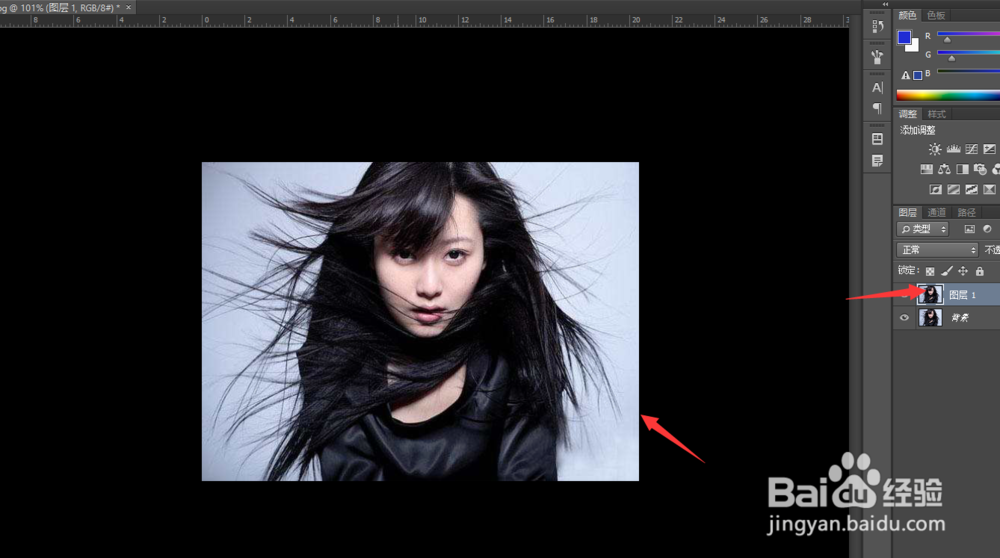The image size is (1000, 558).
Task: Hide the 背景 layer with eye
Action: coord(904,318)
